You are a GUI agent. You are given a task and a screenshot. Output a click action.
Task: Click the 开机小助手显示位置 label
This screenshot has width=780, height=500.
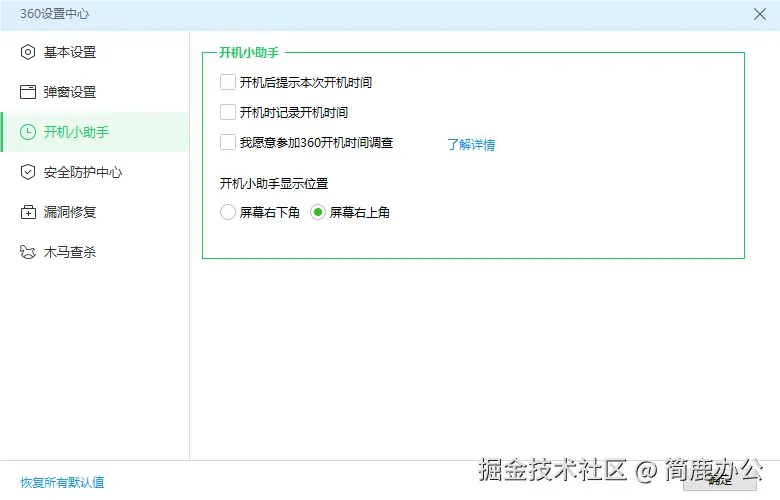click(x=274, y=184)
